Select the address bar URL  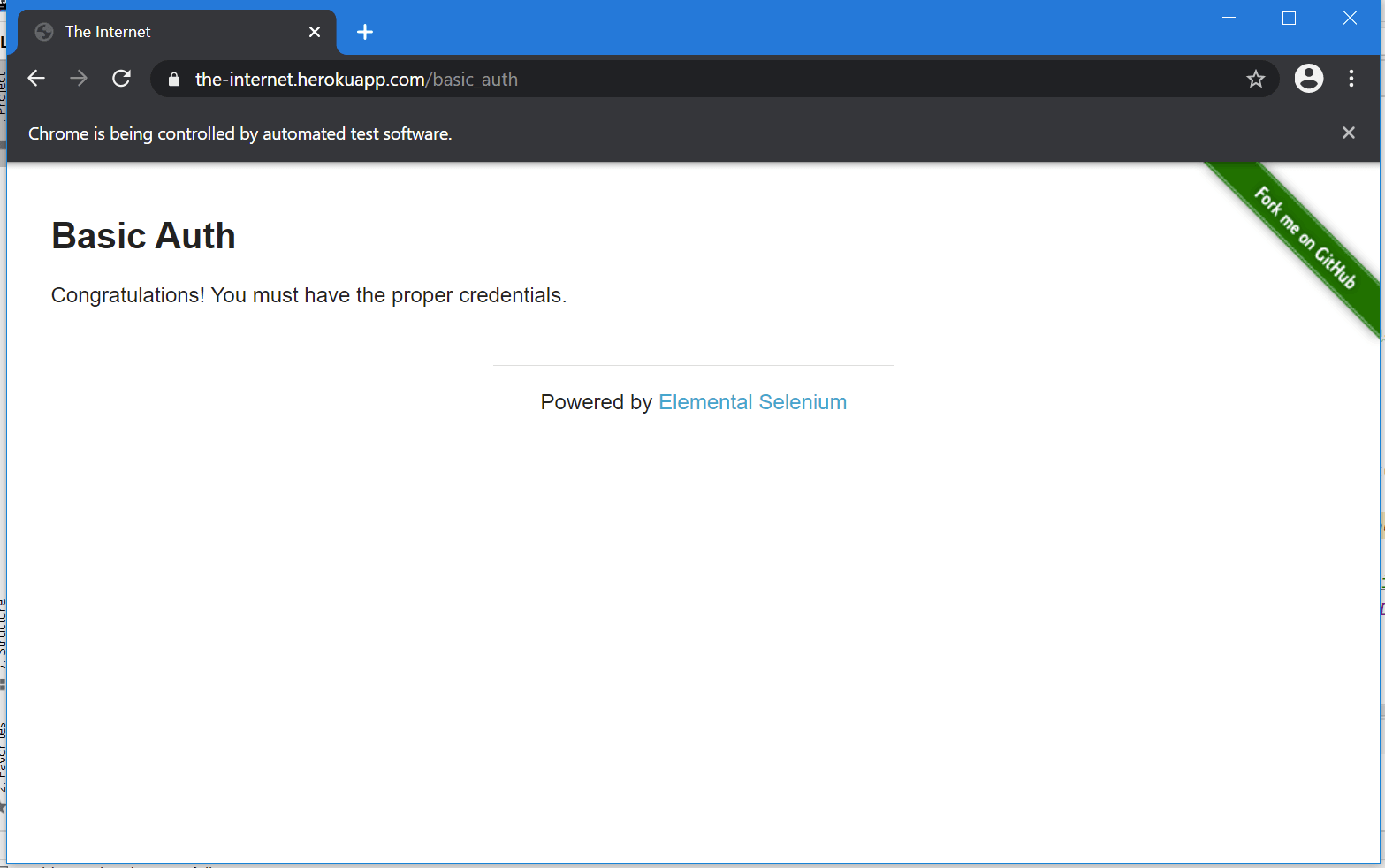click(x=354, y=79)
